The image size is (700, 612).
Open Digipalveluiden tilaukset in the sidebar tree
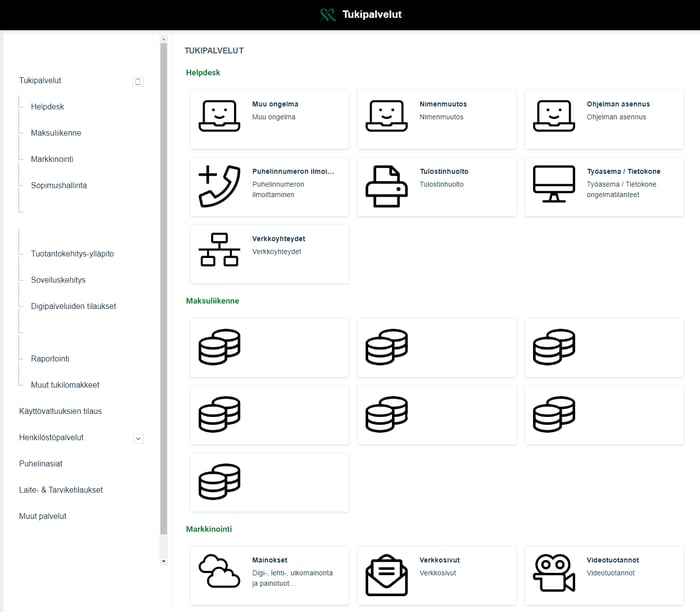[73, 306]
